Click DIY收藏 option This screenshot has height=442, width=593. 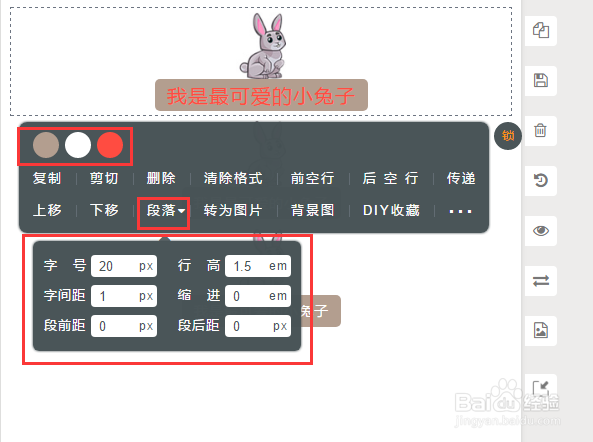coord(391,210)
